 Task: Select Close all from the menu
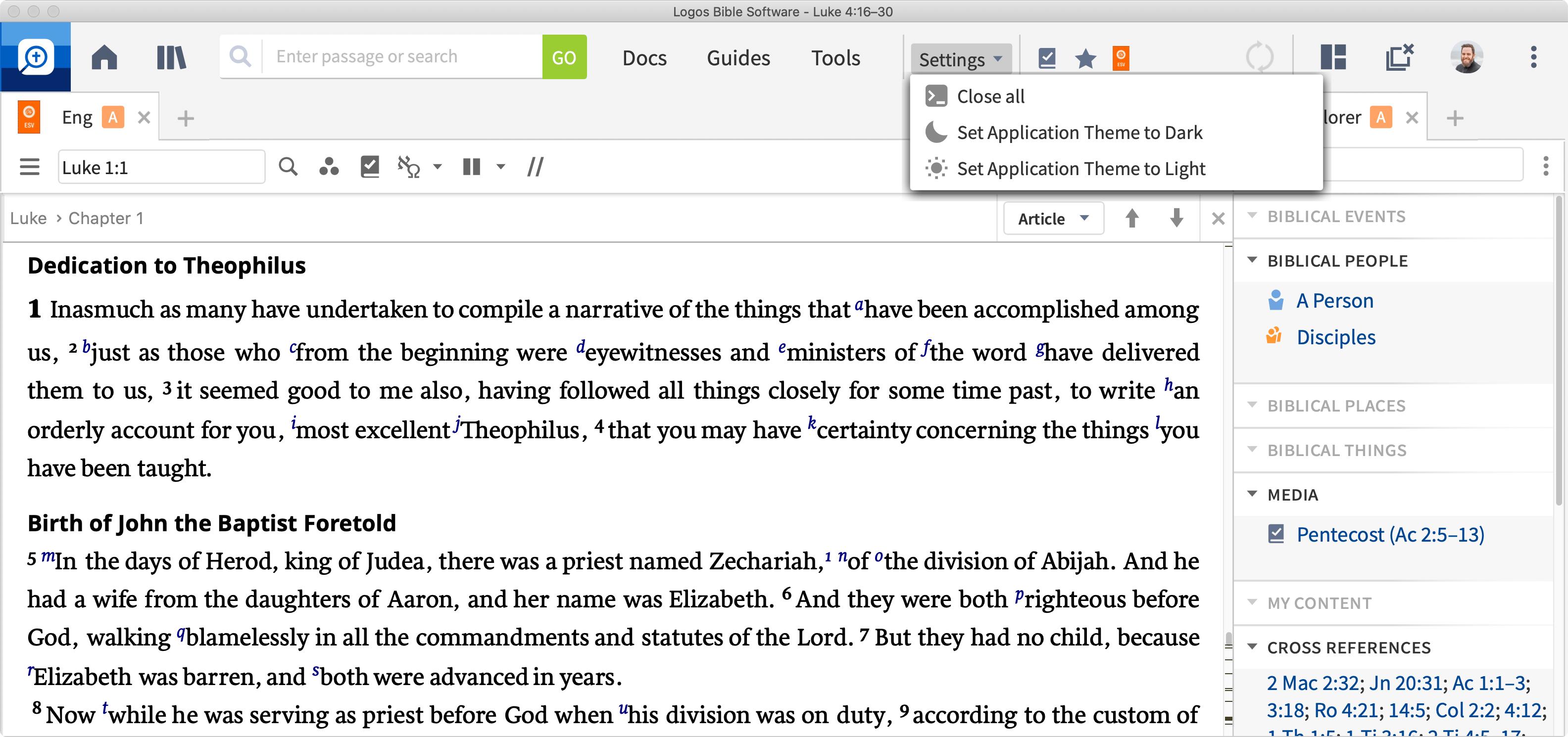(1116, 96)
